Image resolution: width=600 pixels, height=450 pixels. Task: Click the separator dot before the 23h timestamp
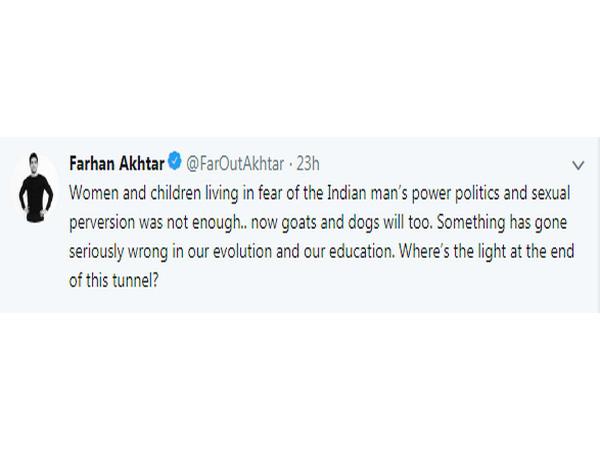290,165
